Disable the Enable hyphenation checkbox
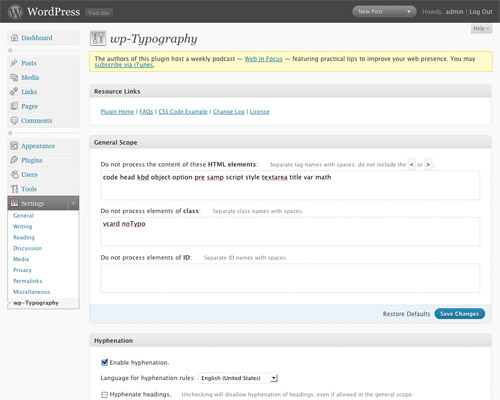This screenshot has width=500, height=400. click(x=104, y=362)
